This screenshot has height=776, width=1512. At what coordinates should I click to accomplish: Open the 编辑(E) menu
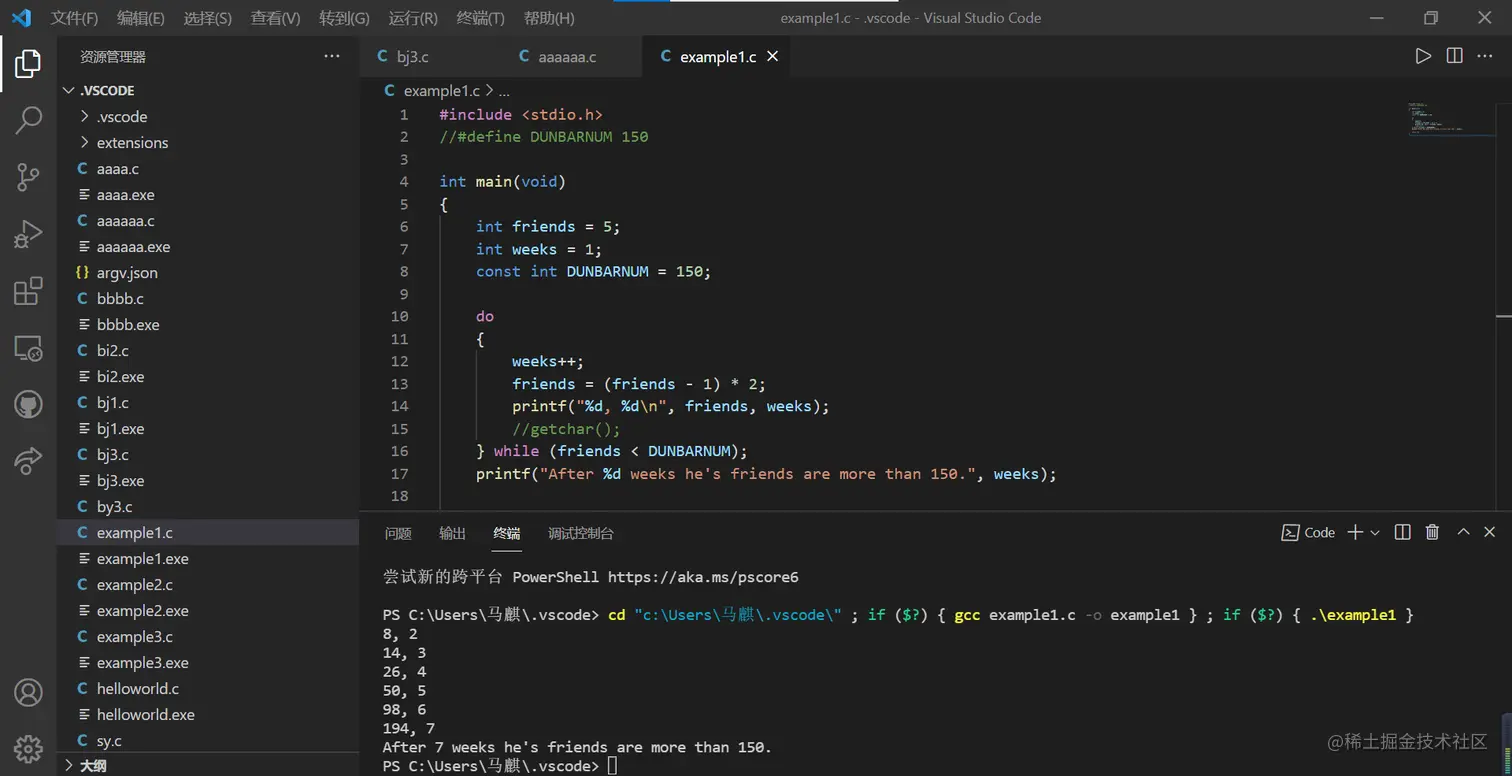141,18
